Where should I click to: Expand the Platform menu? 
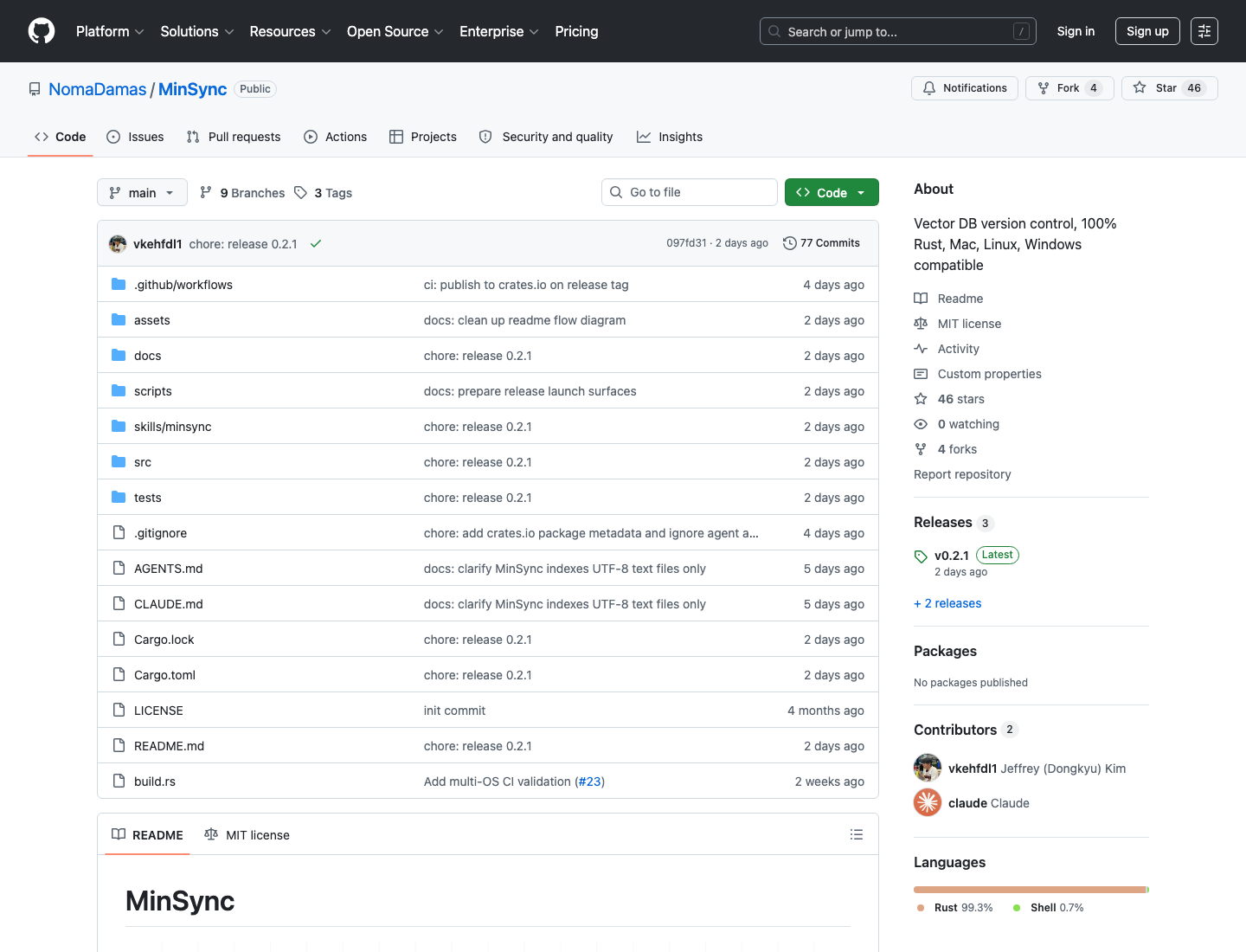coord(110,31)
